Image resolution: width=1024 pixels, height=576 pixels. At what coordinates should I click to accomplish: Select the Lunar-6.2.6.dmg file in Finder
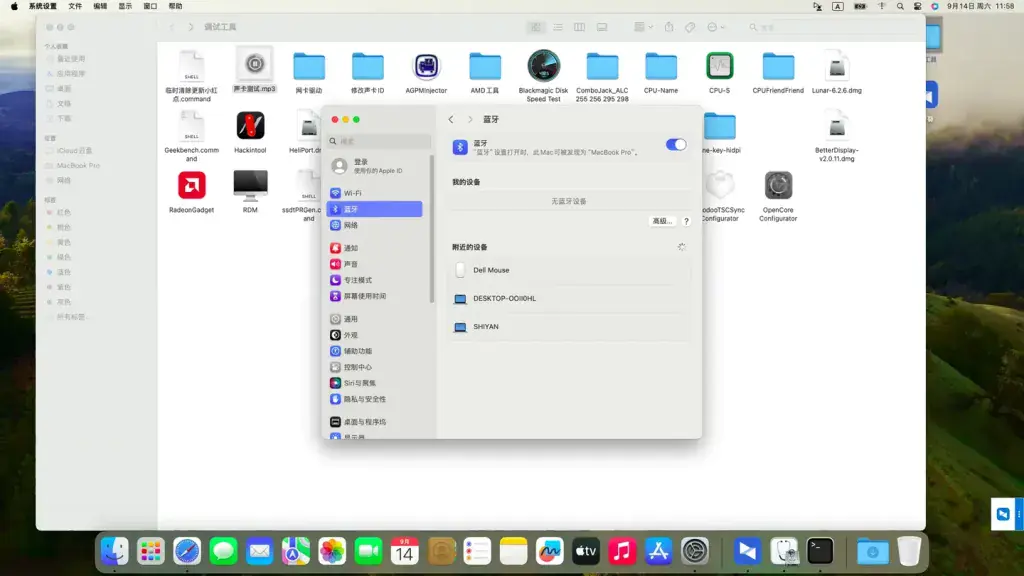837,72
